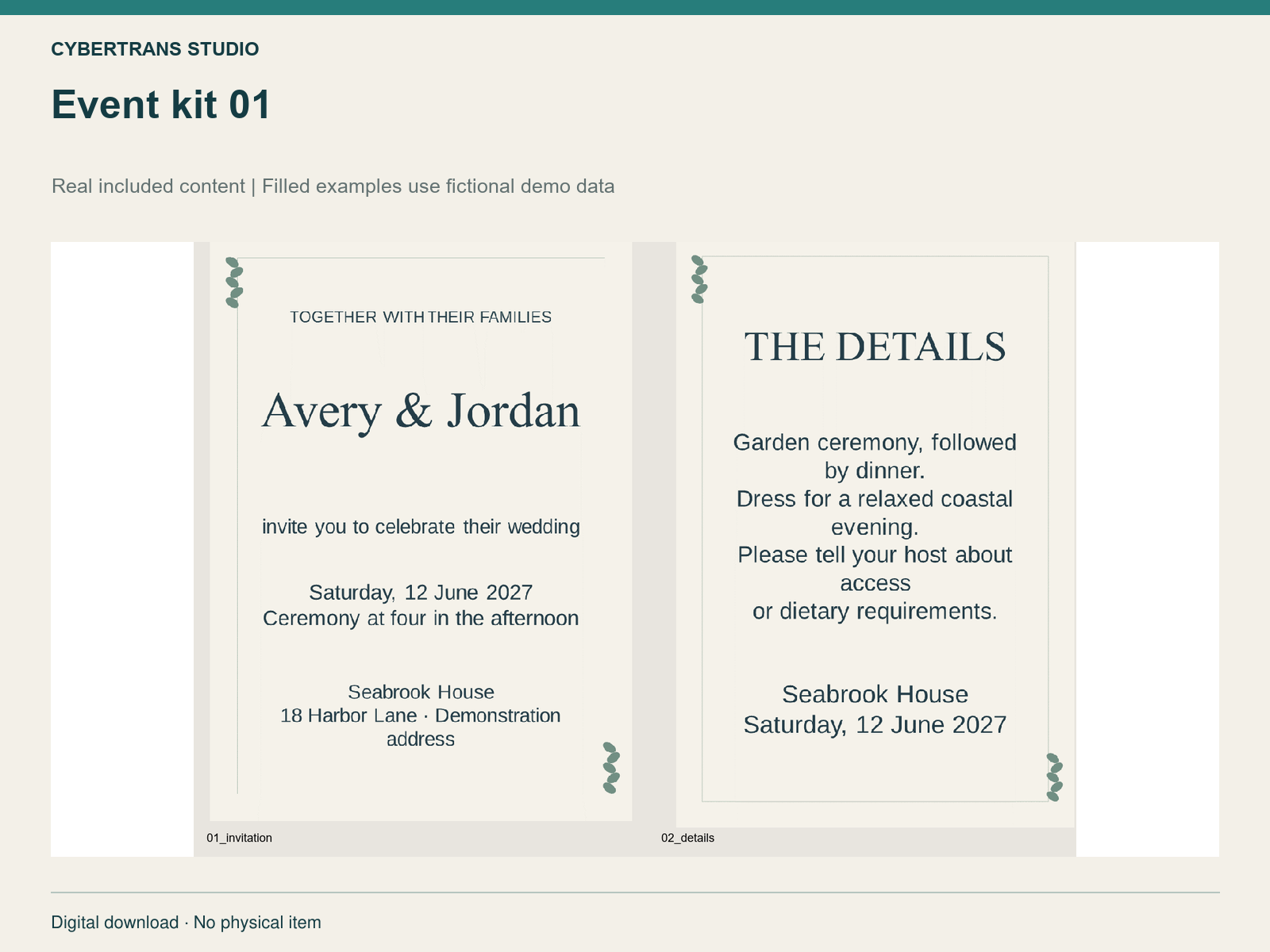The height and width of the screenshot is (952, 1270).
Task: Select the Avery & Jordan names text
Action: [421, 412]
